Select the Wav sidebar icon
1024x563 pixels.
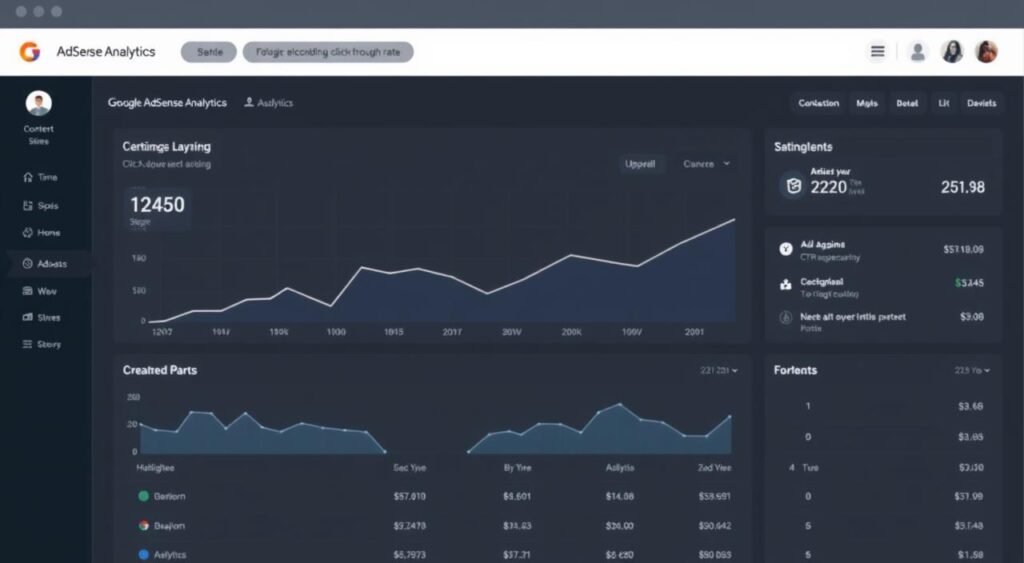[27, 291]
